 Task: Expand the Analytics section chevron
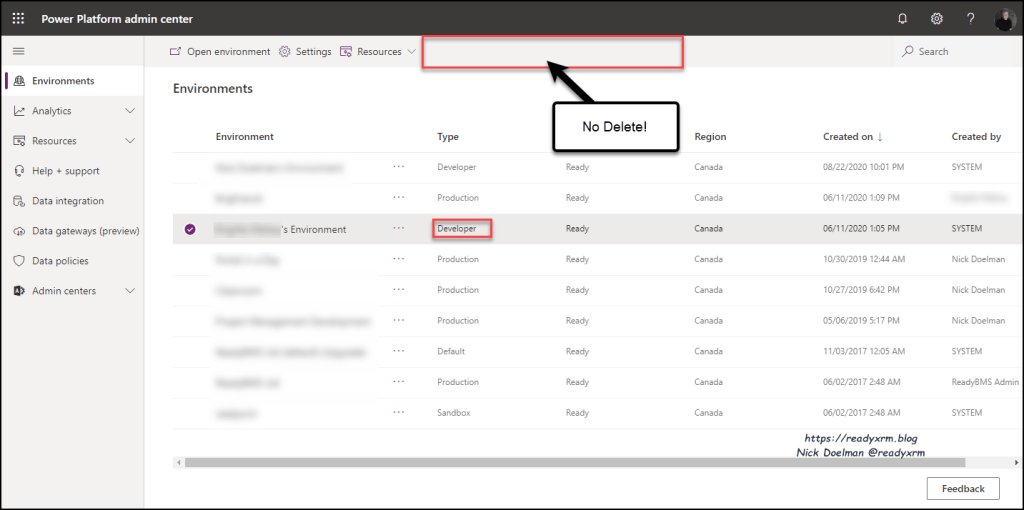point(129,111)
